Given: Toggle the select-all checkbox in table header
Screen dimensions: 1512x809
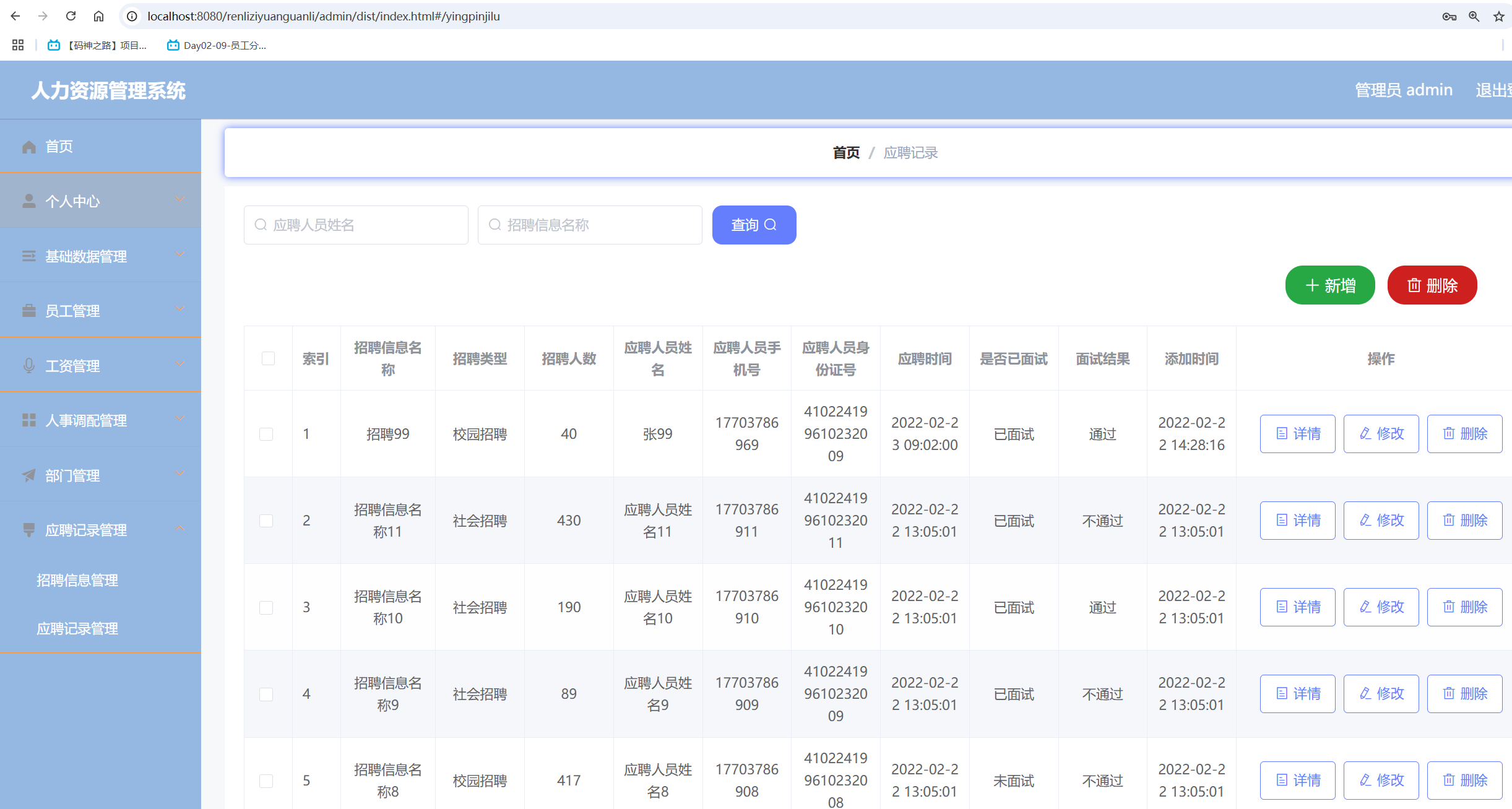Looking at the screenshot, I should click(268, 358).
